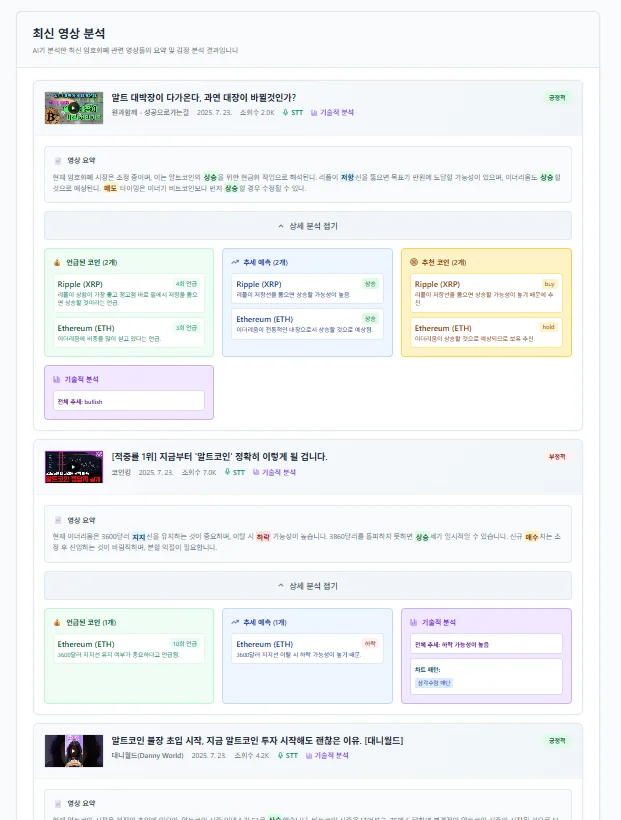621x820 pixels.
Task: Click highlighted 지지 keyword in second summary
Action: 139,537
